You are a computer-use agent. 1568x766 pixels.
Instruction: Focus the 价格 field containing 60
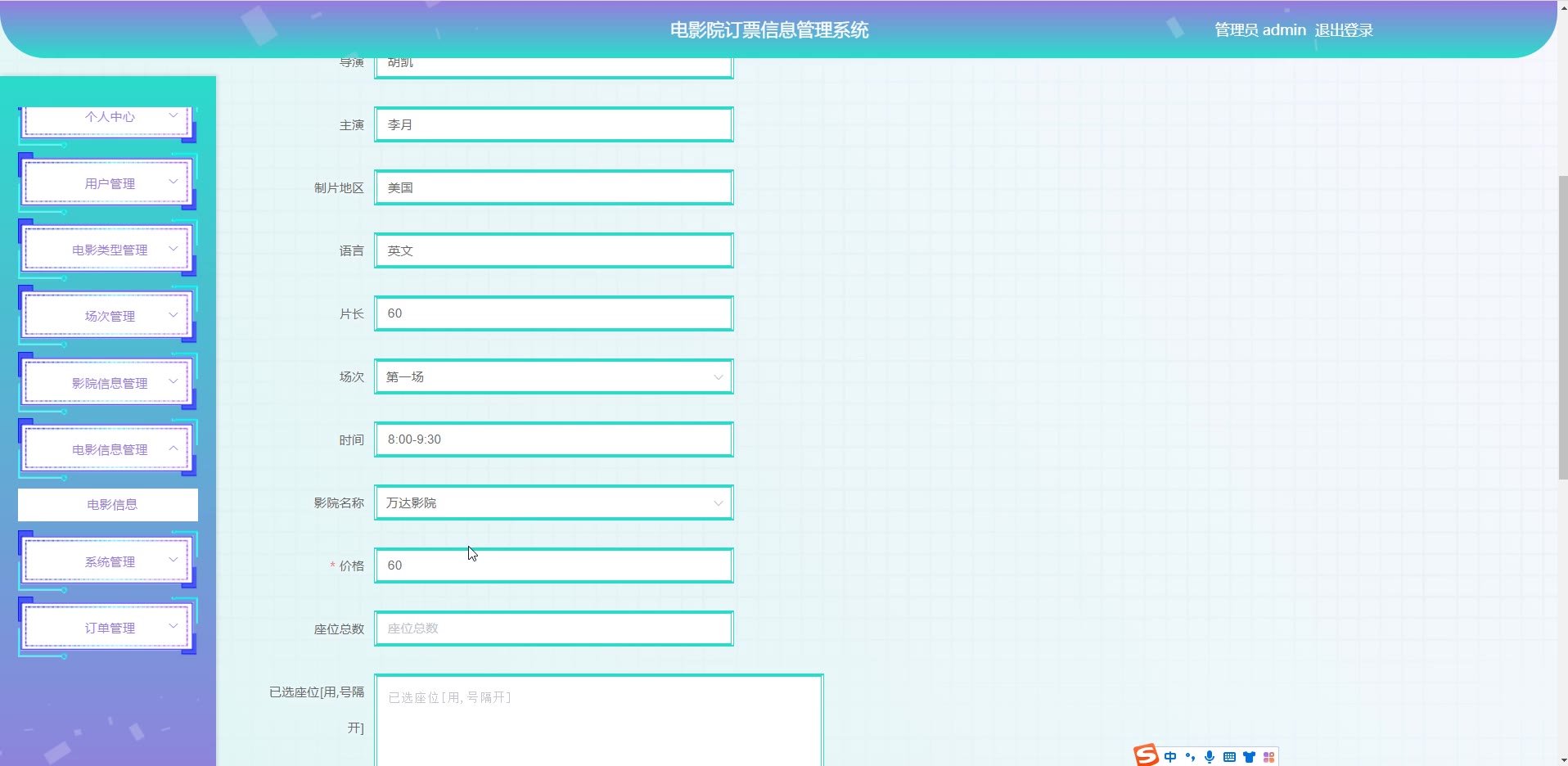point(554,565)
